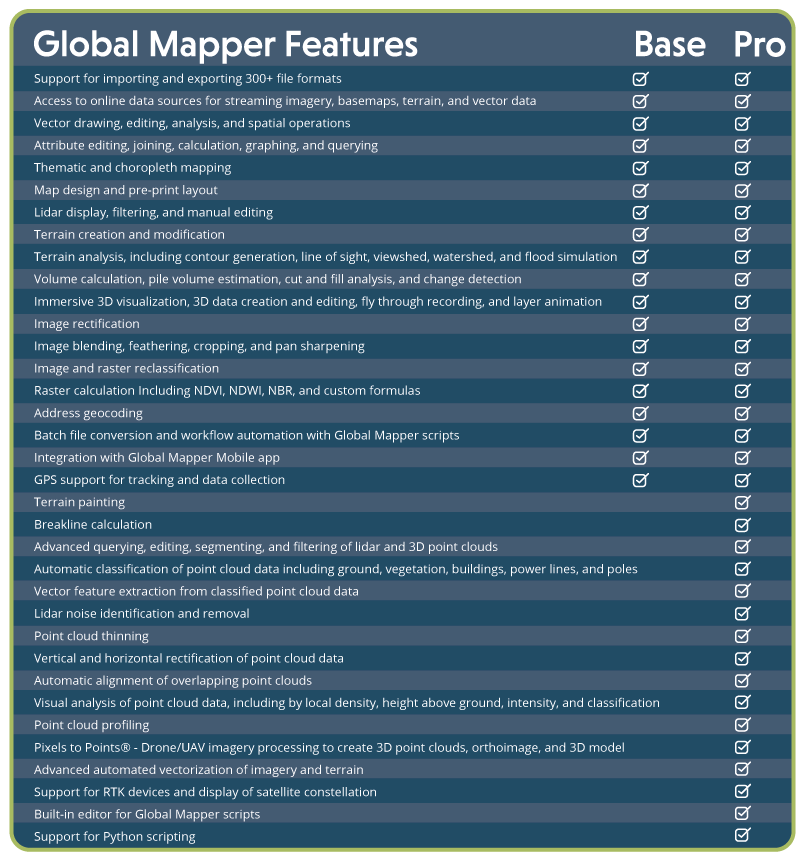Click text 'Vertical and horizontal rectification of point cloud data'
Image resolution: width=805 pixels, height=861 pixels.
click(x=189, y=658)
